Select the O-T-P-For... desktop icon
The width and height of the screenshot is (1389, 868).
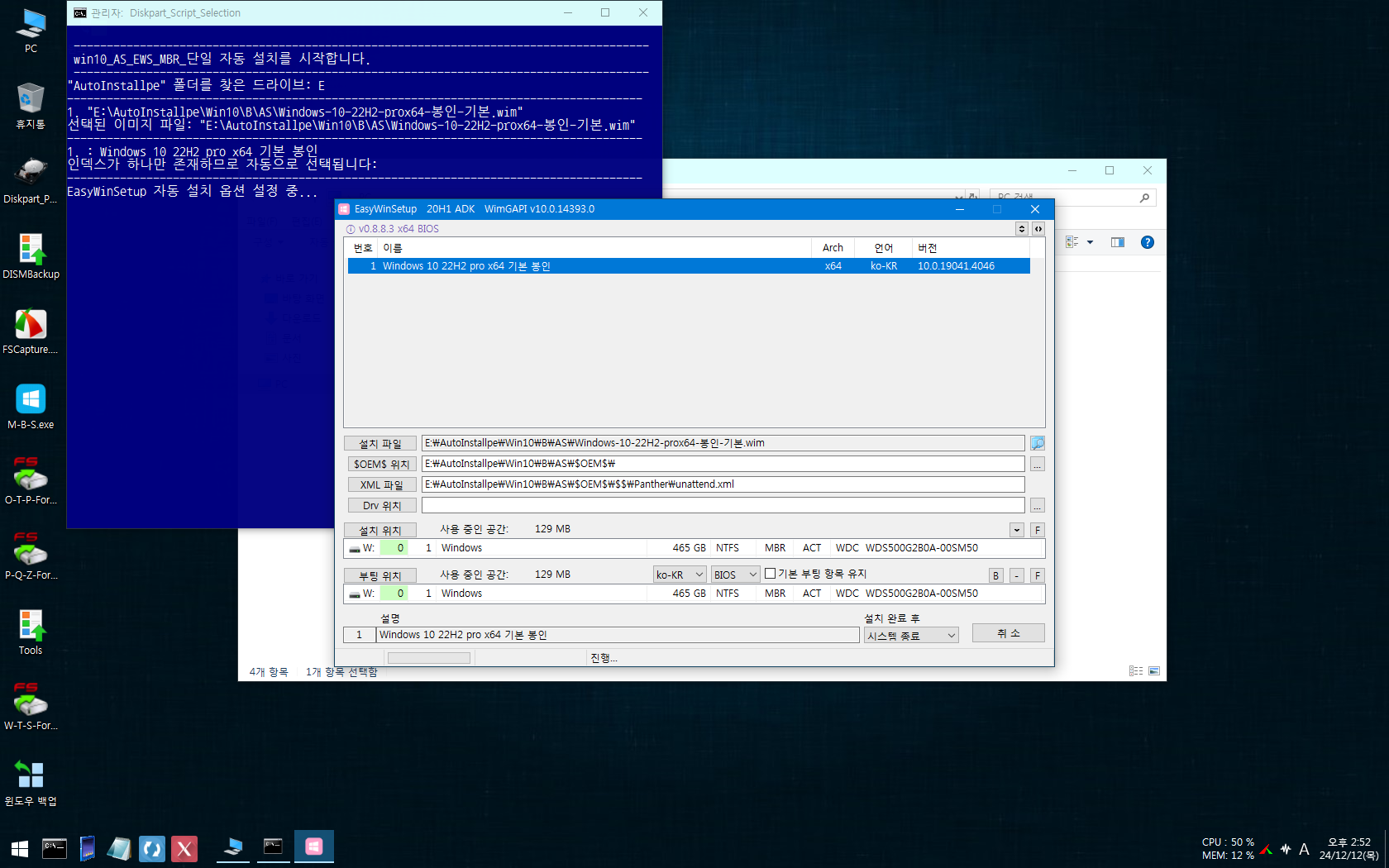(31, 482)
